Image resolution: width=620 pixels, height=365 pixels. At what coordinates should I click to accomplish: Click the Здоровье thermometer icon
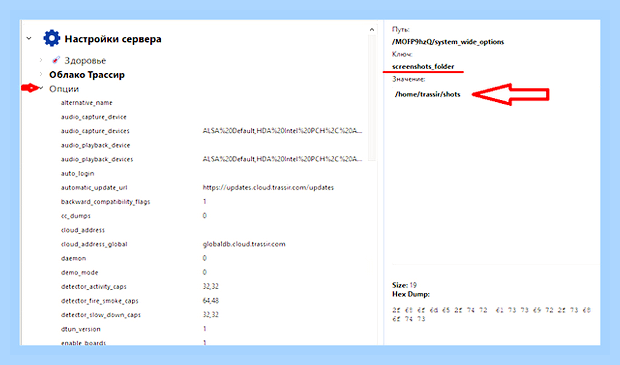coord(56,60)
